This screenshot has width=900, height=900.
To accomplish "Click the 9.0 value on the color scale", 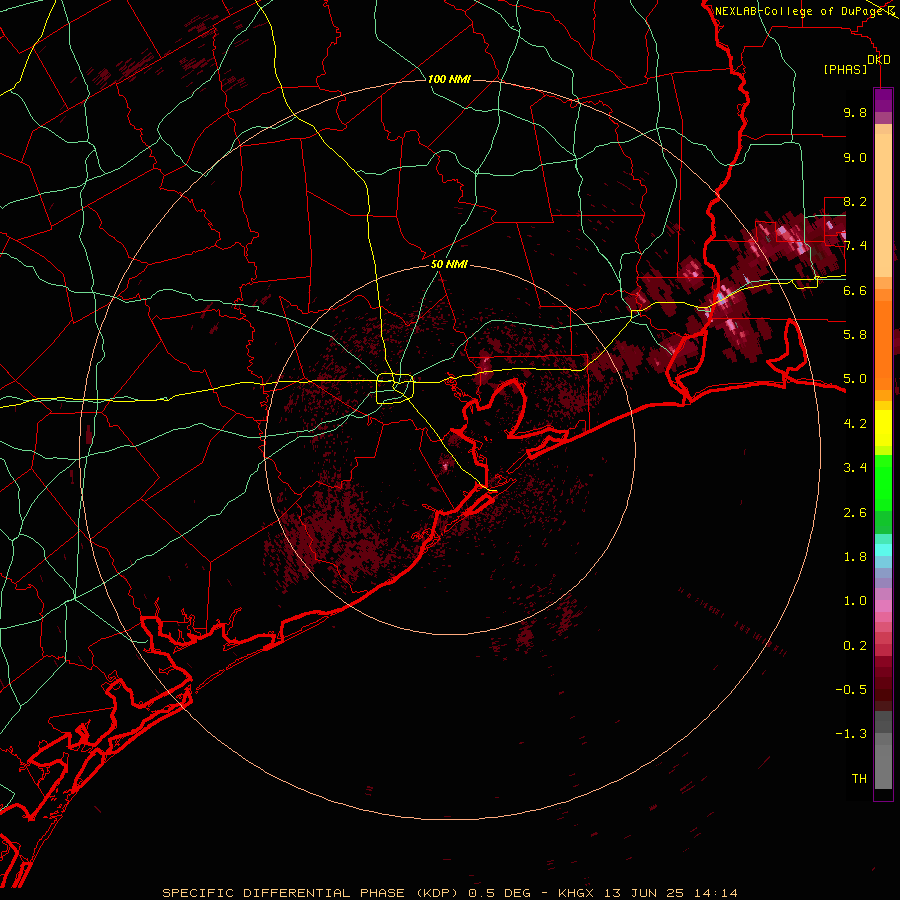I will [x=855, y=157].
